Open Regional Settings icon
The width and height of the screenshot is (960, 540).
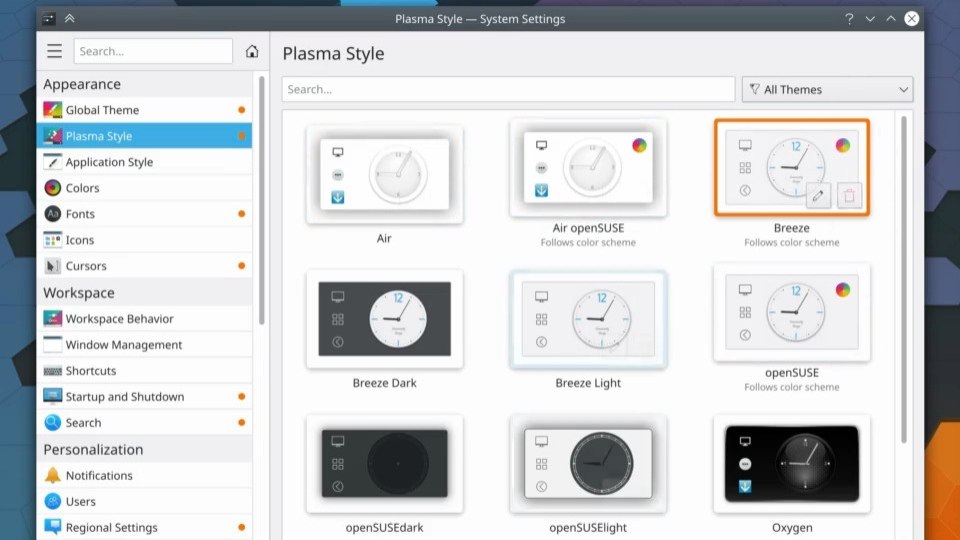(53, 527)
